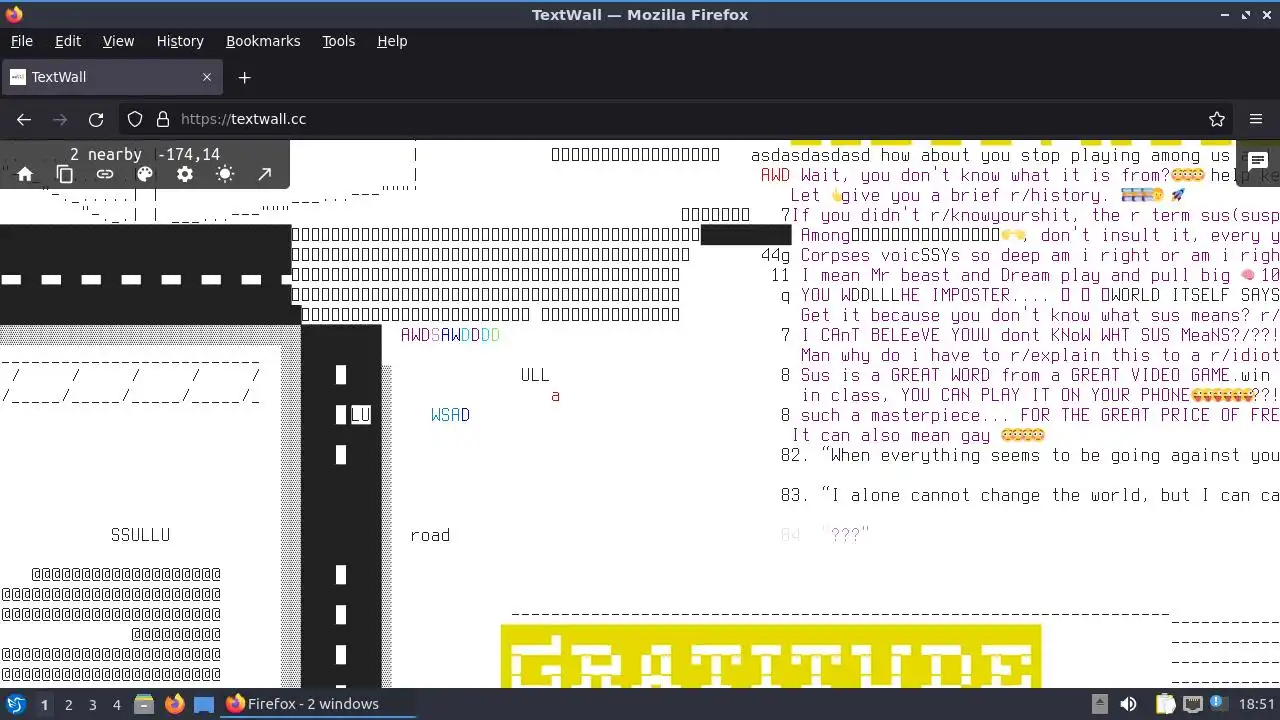Click the Firefox logo in title bar
The width and height of the screenshot is (1280, 720).
14,14
